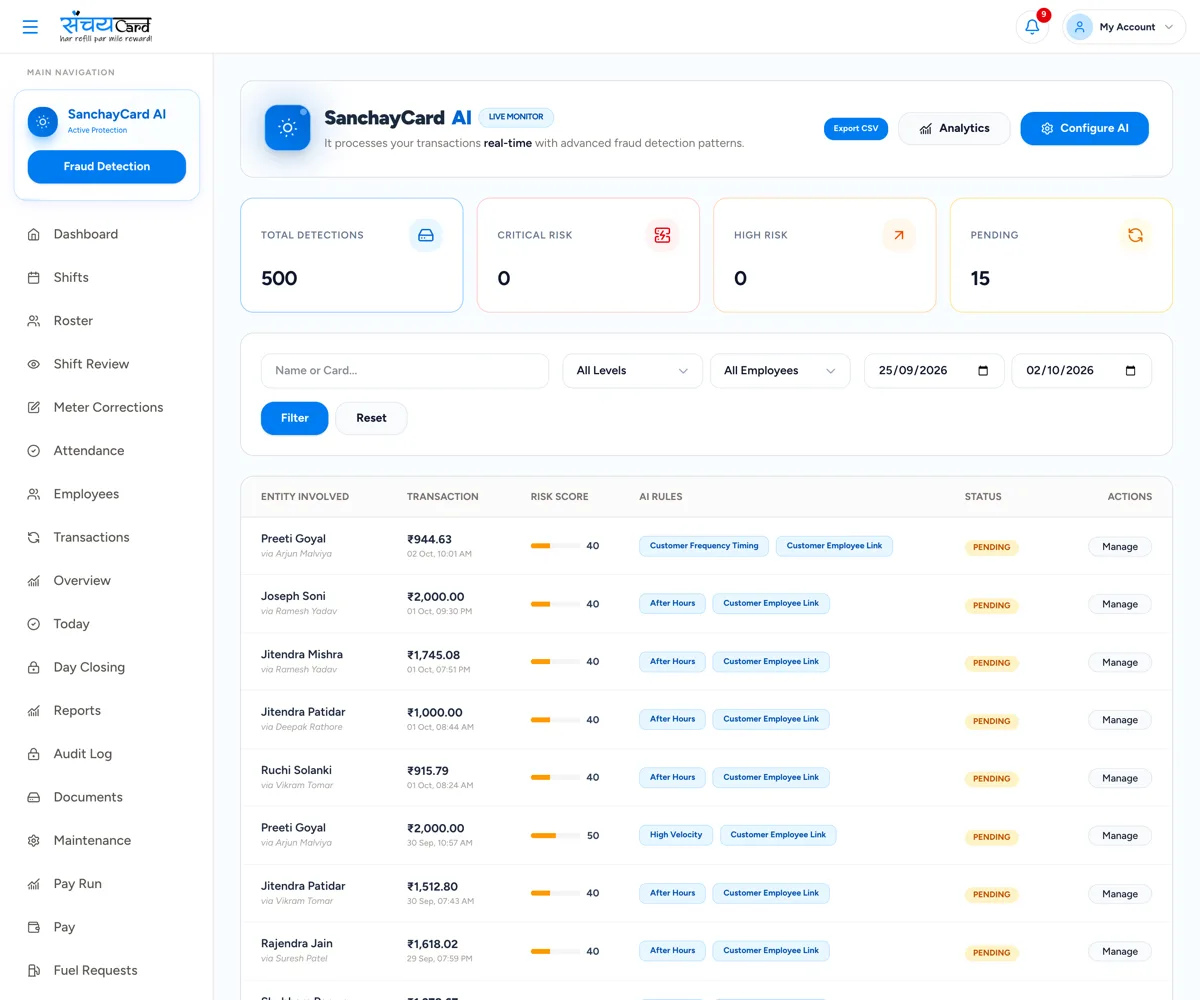This screenshot has width=1200, height=1000.
Task: Click the Reports bar chart icon
Action: point(33,711)
